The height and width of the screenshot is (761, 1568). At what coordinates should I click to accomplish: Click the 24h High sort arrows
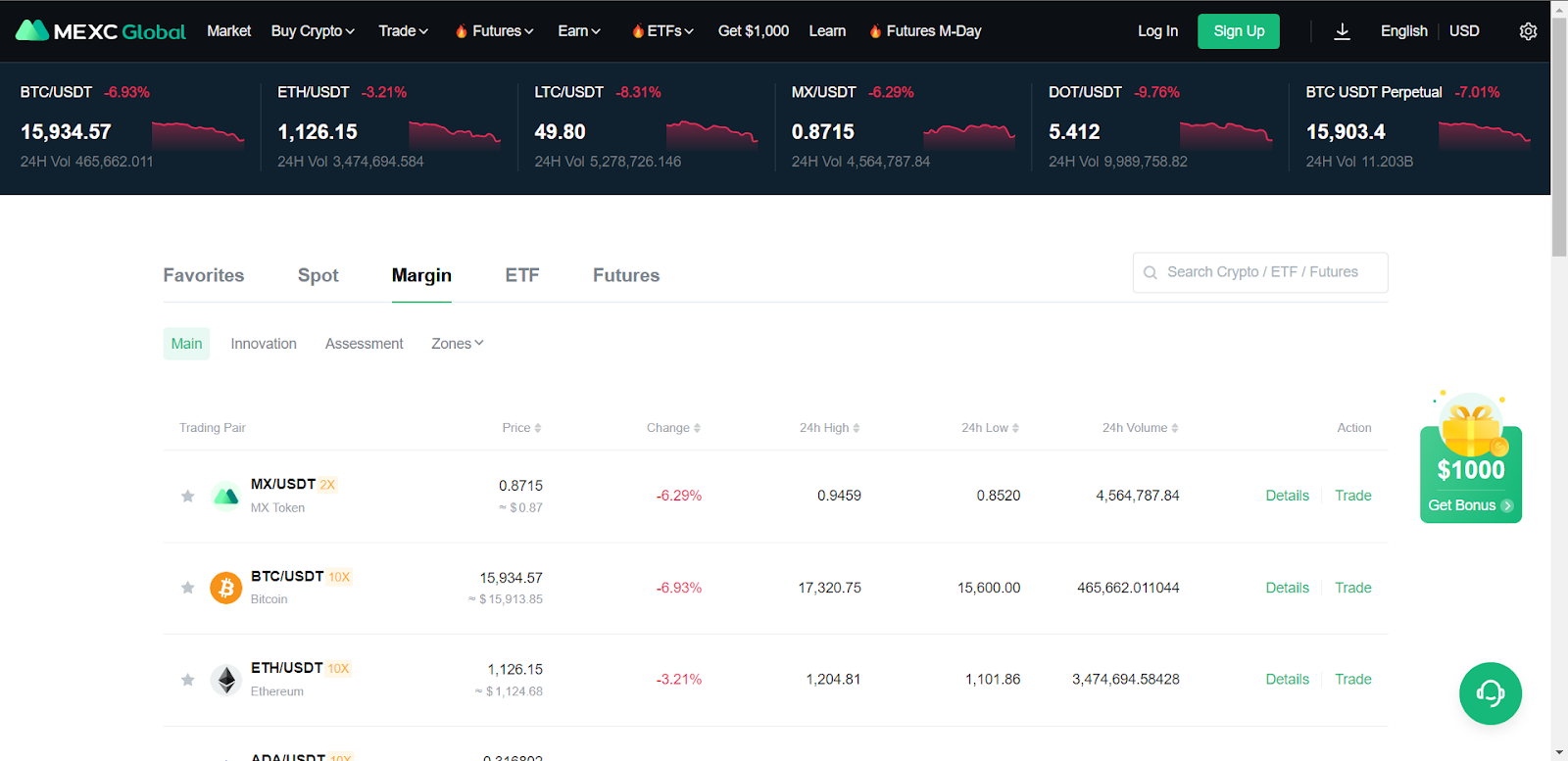[x=857, y=428]
